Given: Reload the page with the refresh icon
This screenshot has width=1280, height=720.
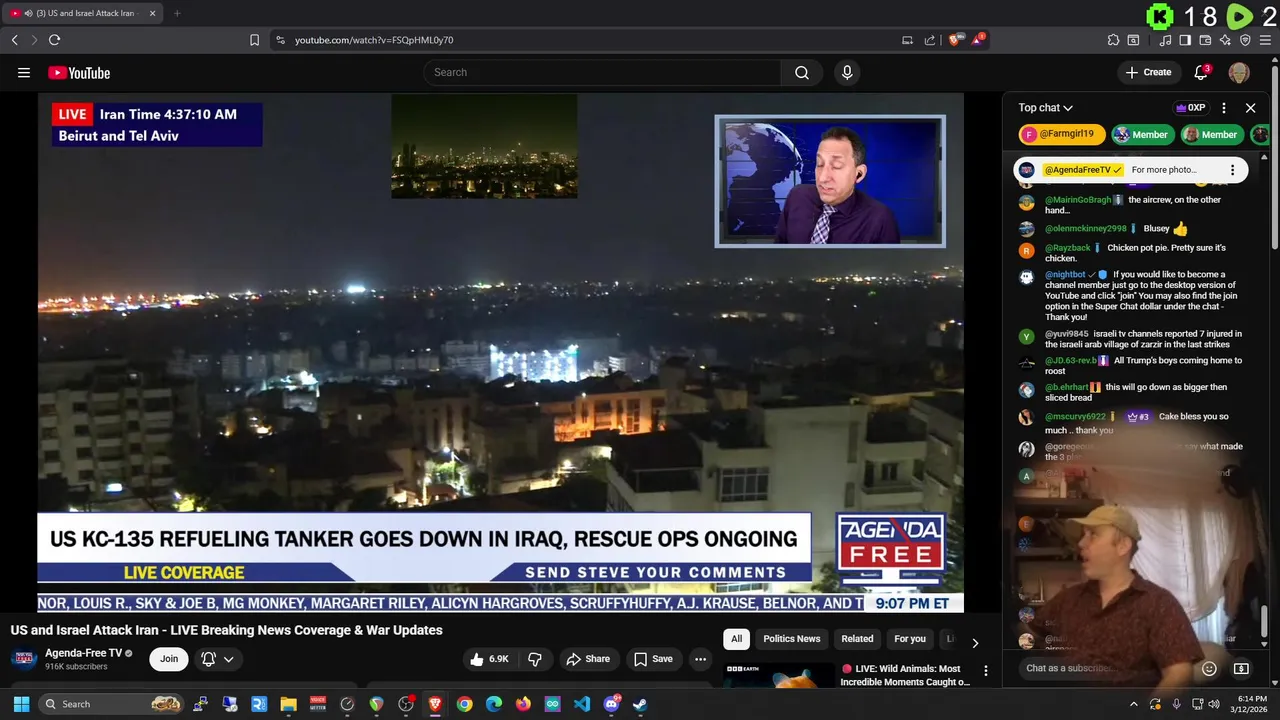Looking at the screenshot, I should click(54, 40).
